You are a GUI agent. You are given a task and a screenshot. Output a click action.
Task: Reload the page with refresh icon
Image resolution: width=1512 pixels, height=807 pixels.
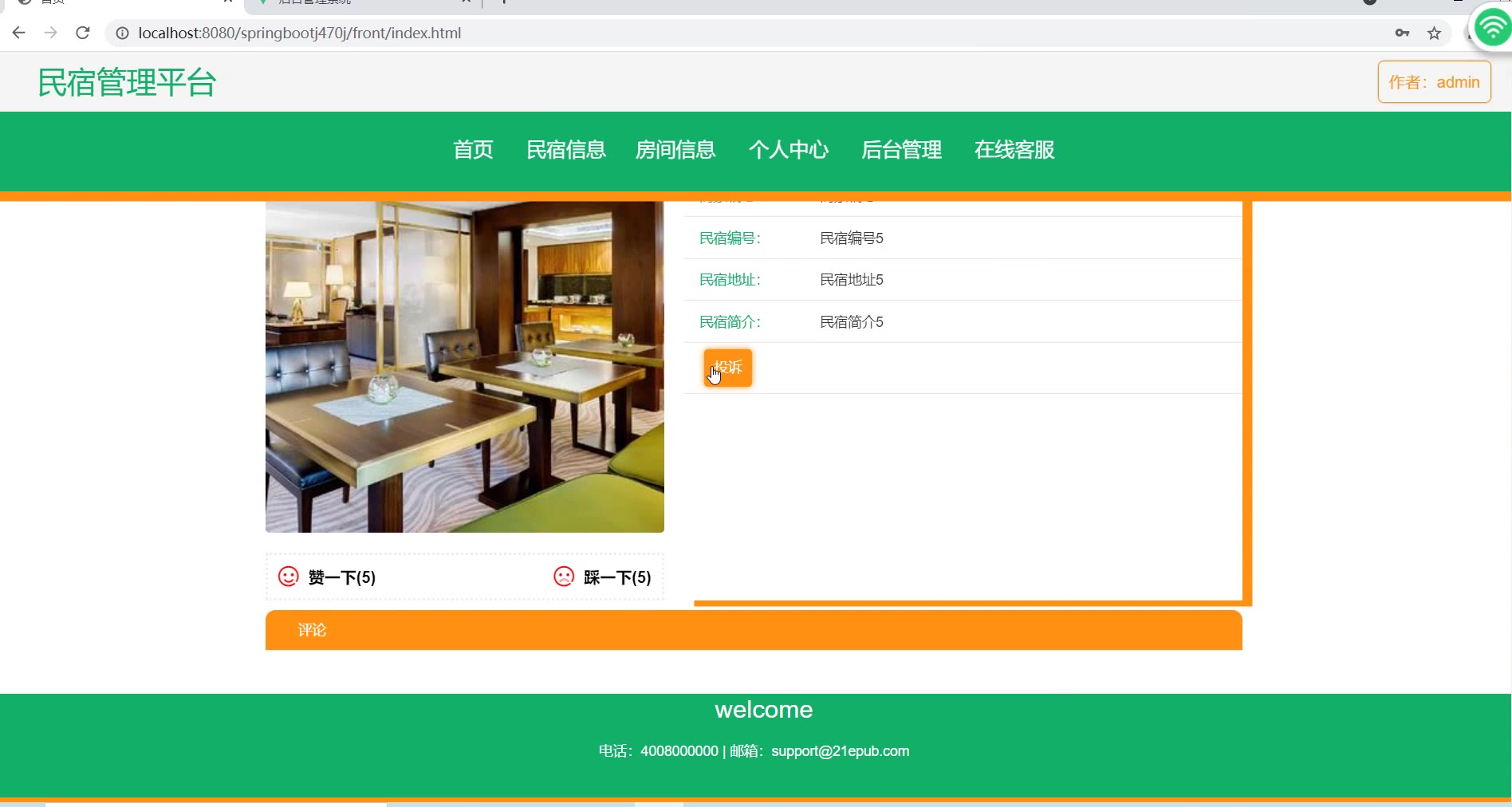pos(82,33)
